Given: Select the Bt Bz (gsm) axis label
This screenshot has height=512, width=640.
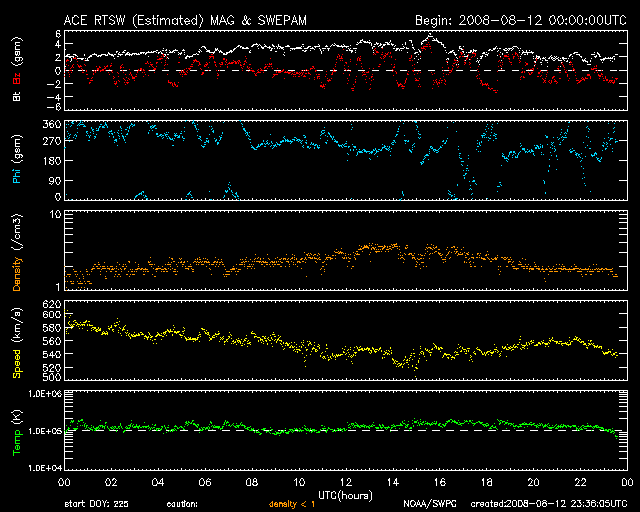Looking at the screenshot, I should pyautogui.click(x=16, y=70).
